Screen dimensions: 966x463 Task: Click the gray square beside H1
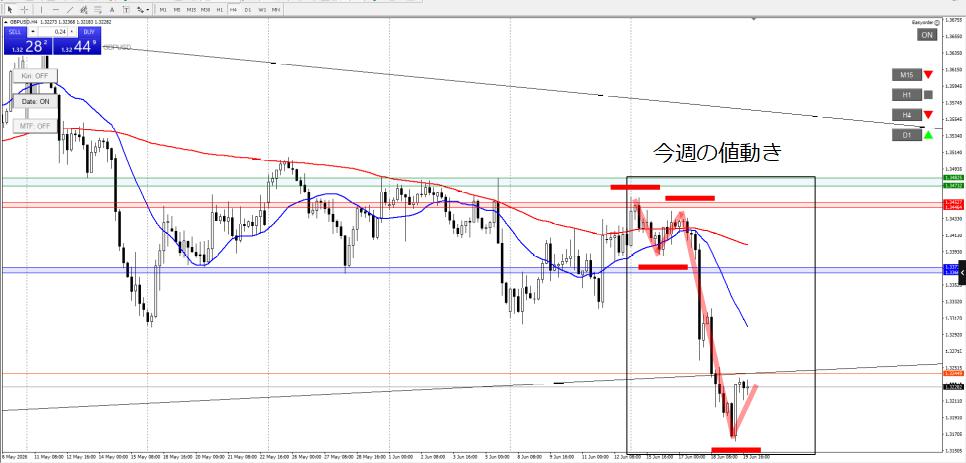928,95
